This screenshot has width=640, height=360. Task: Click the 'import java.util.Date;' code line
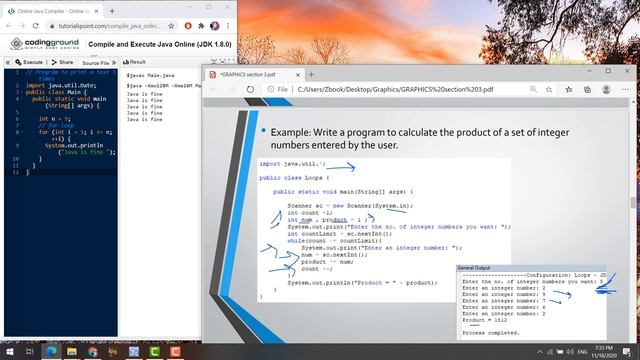pyautogui.click(x=61, y=85)
